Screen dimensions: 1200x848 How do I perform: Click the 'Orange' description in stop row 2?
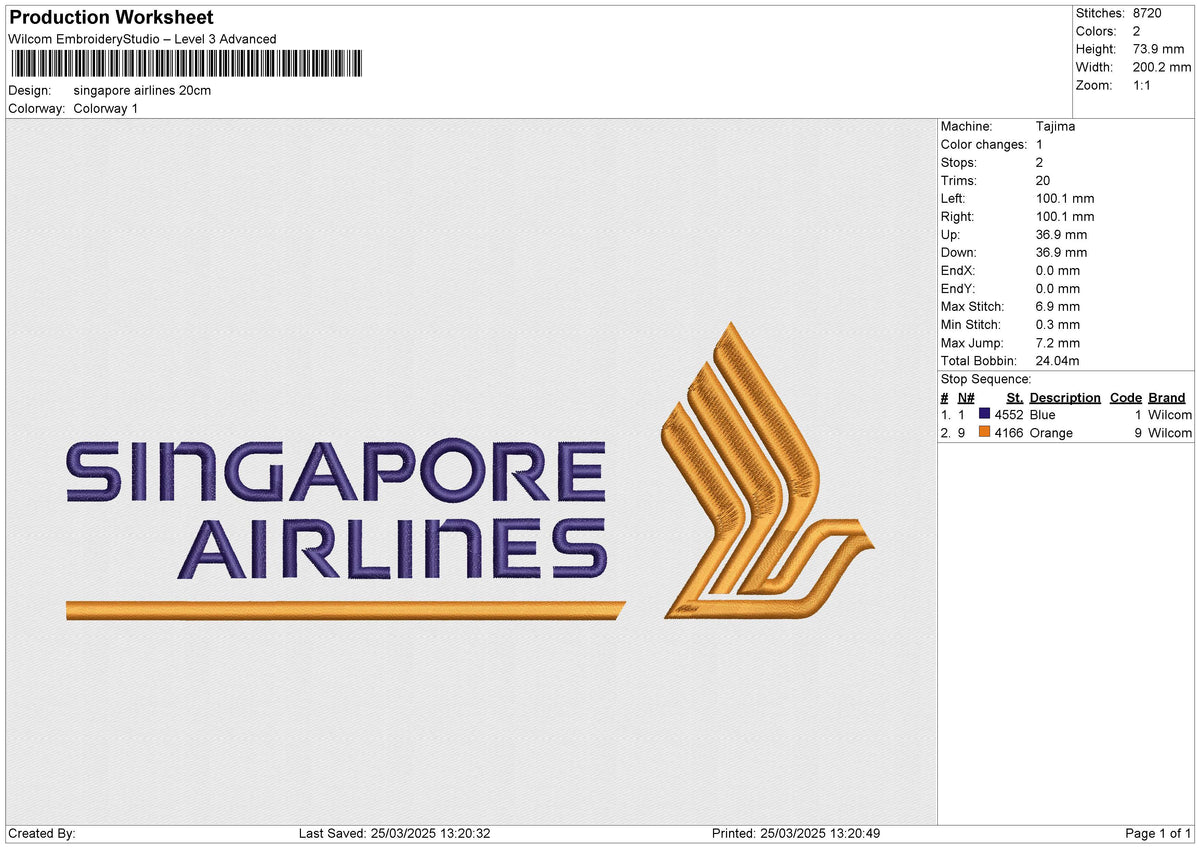[1051, 433]
